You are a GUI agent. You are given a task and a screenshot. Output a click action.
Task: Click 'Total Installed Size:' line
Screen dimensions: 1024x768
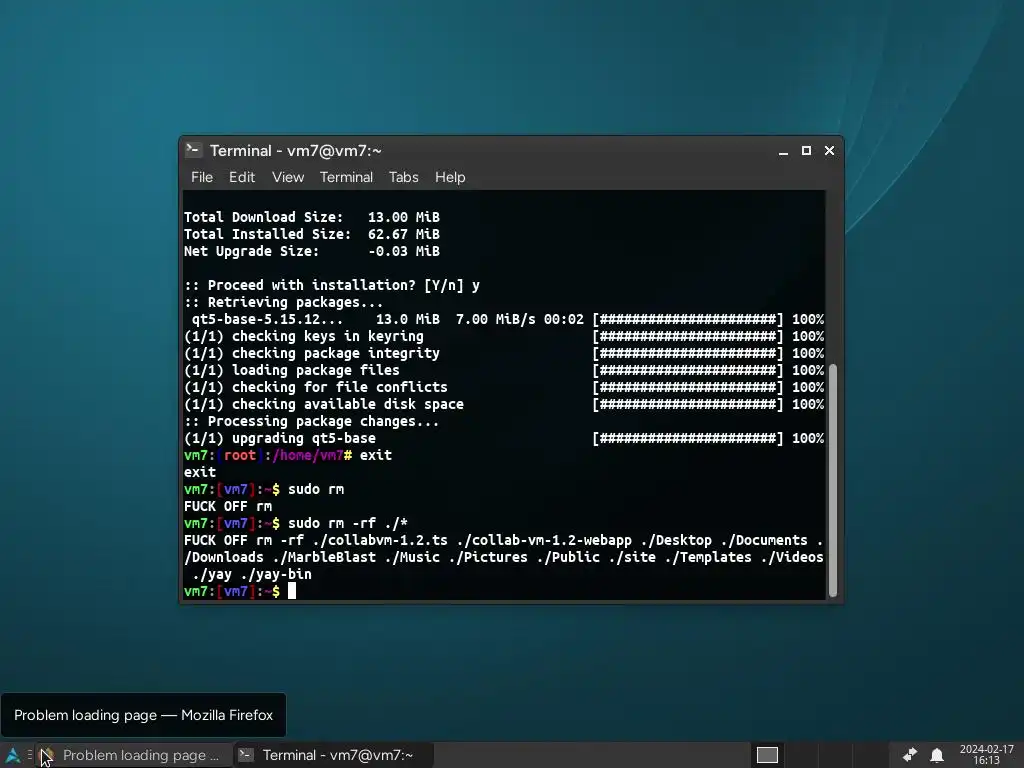[312, 234]
